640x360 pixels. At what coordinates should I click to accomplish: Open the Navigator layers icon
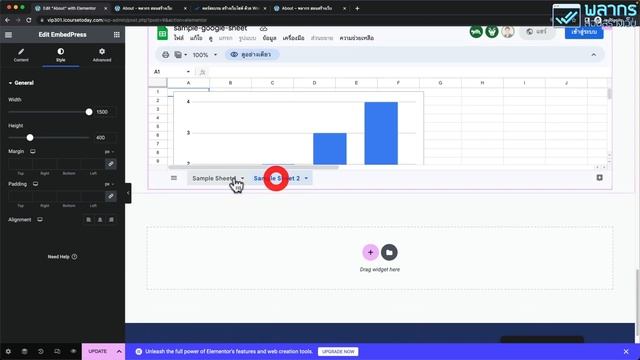point(24,351)
